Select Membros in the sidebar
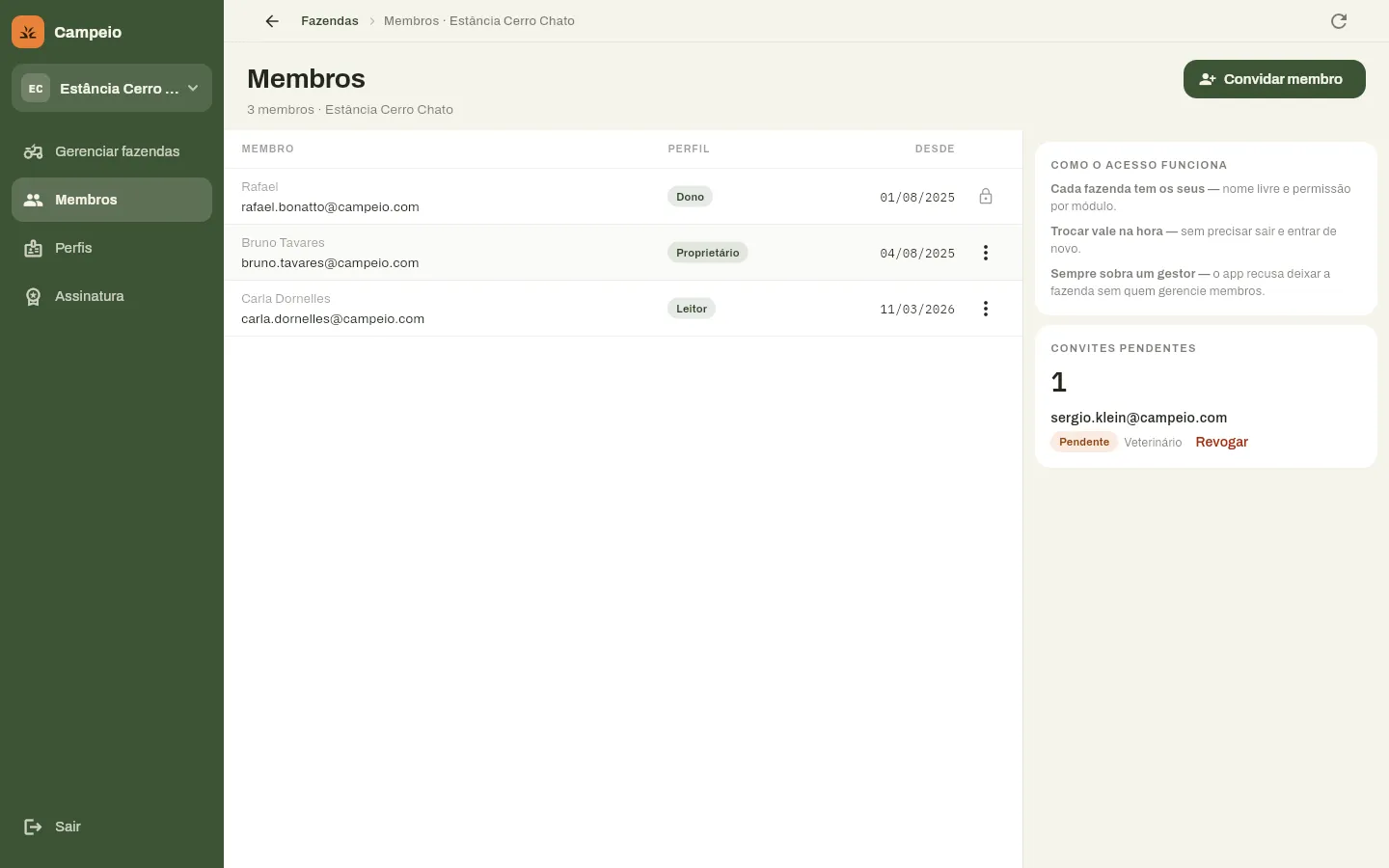The height and width of the screenshot is (868, 1389). (112, 200)
